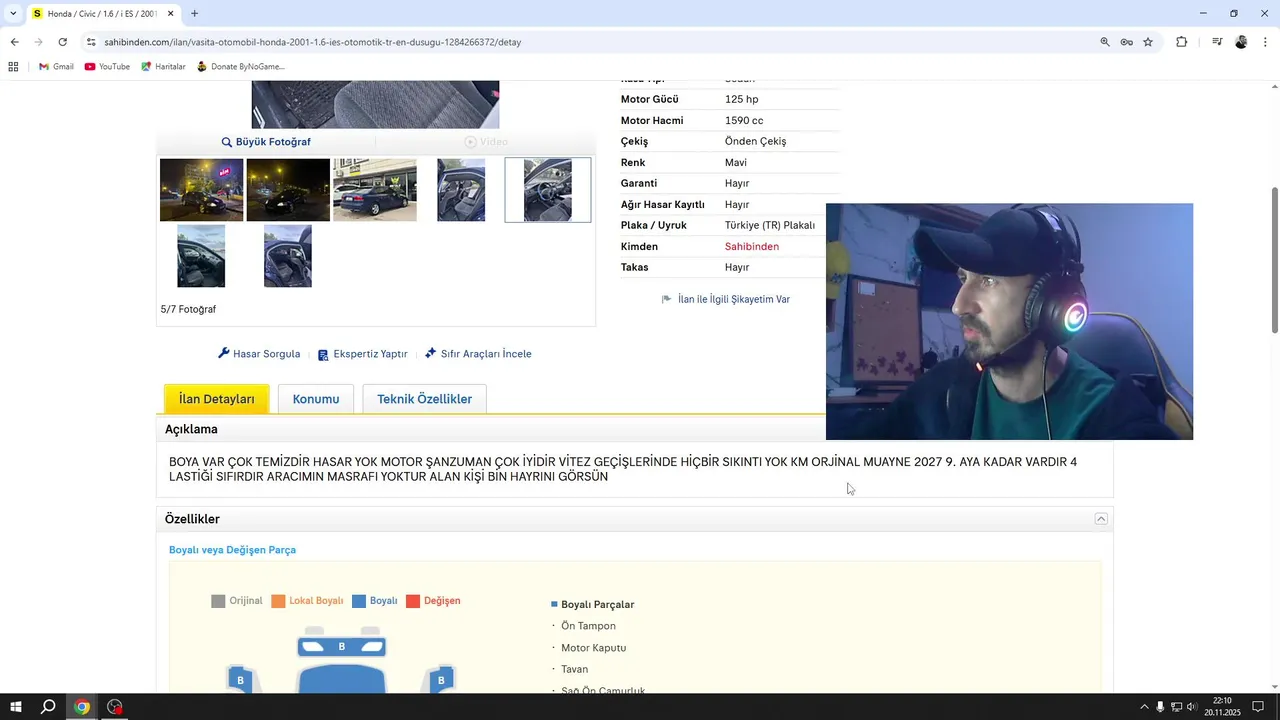Open the Windows notification center icon

click(1258, 707)
